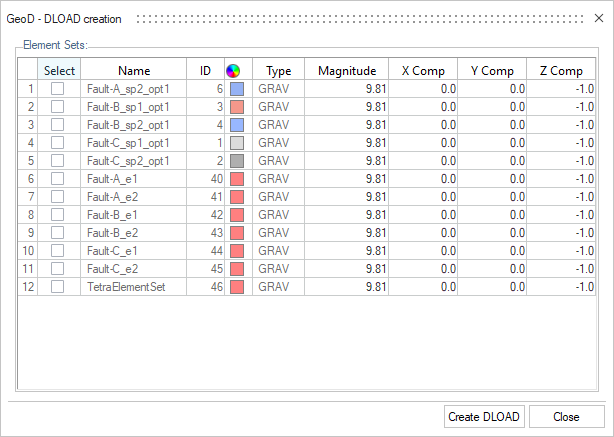Tick the Select checkbox for Fault-B_e1
Image resolution: width=614 pixels, height=437 pixels.
(58, 215)
